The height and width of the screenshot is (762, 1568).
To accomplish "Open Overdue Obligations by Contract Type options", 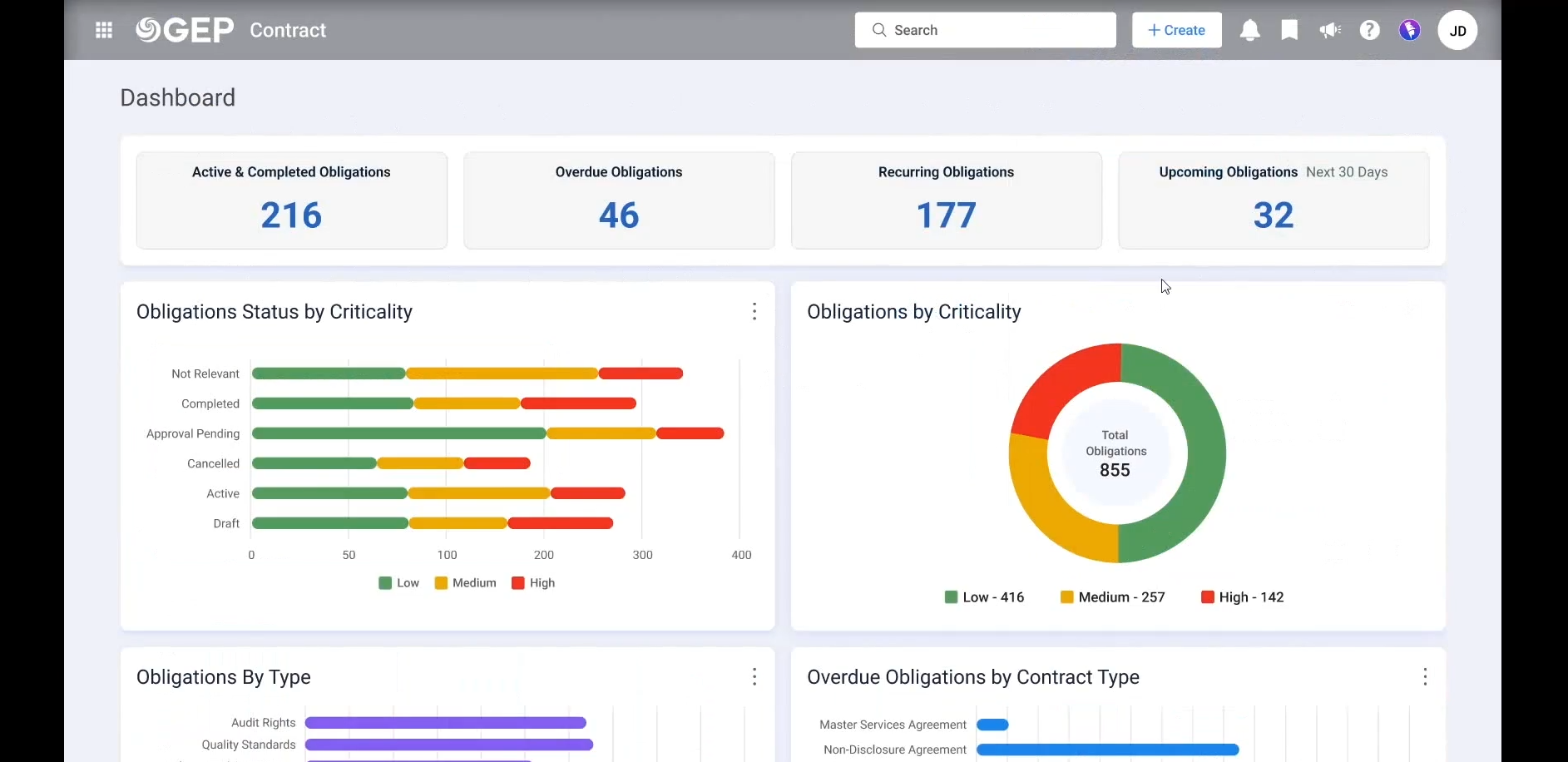I will (1425, 677).
